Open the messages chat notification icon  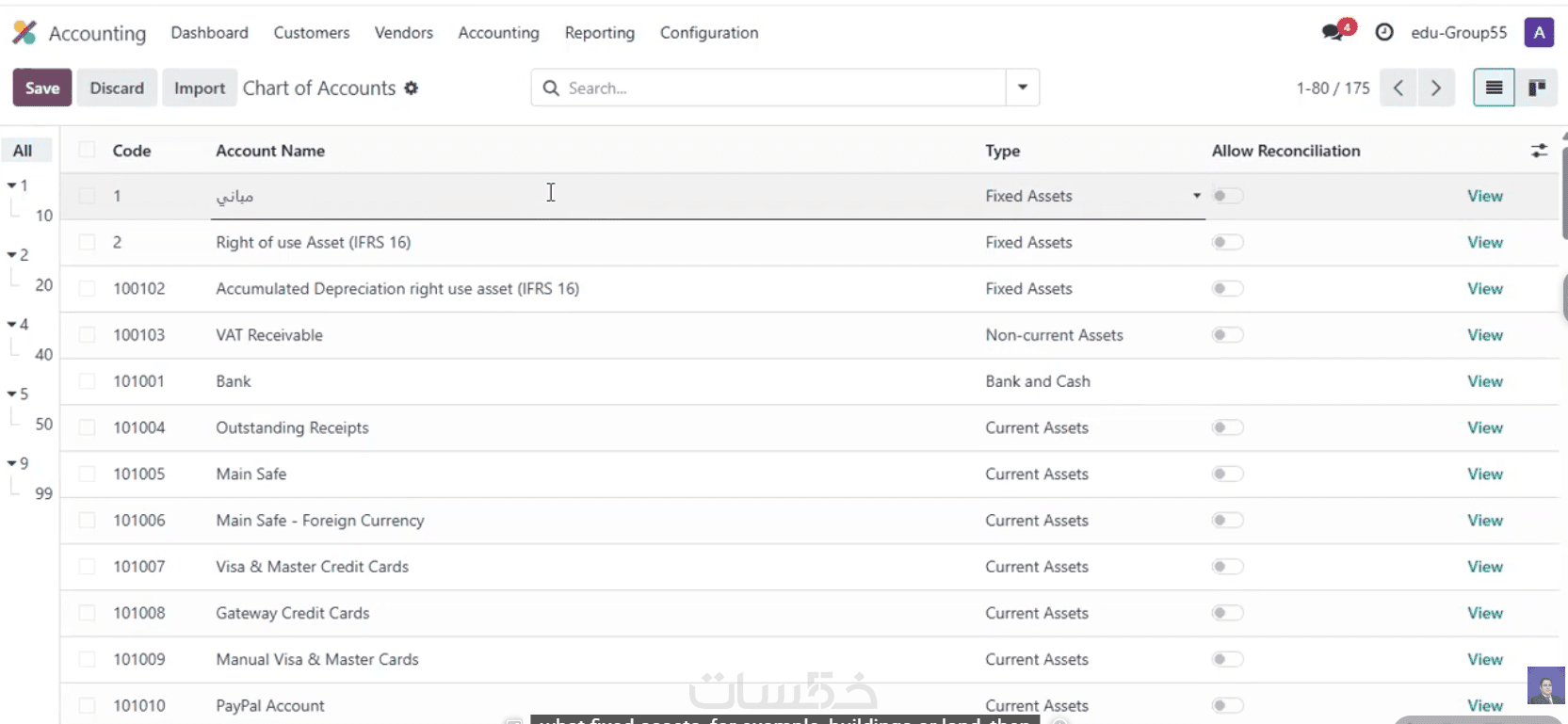[x=1334, y=32]
